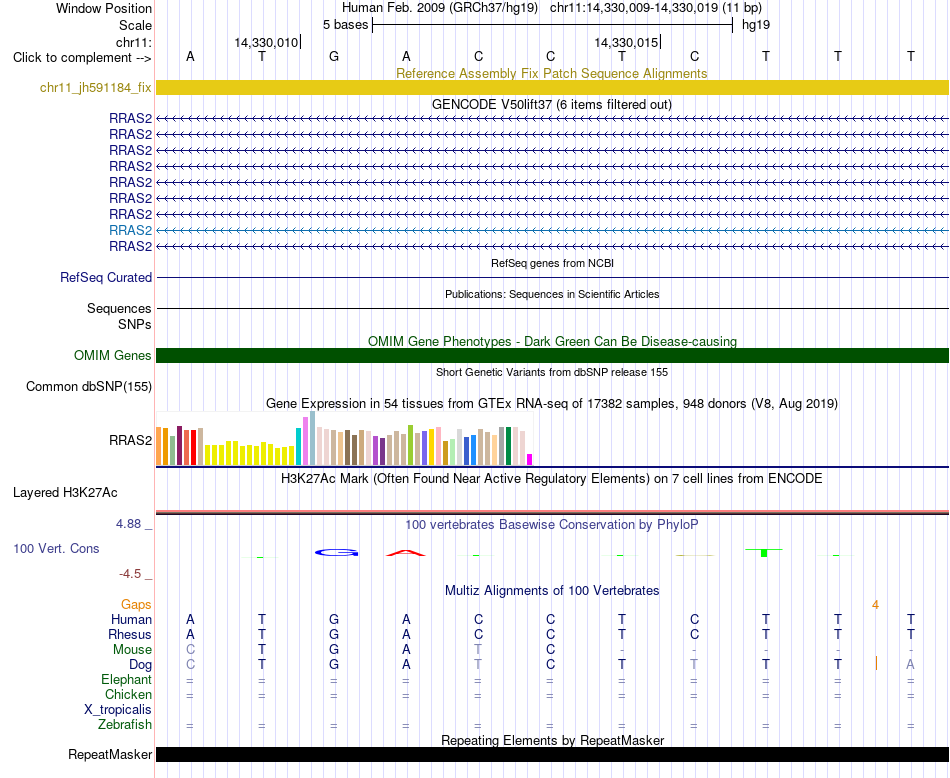Click the red A logo in PhyloP conservation
The height and width of the screenshot is (778, 950).
406,552
